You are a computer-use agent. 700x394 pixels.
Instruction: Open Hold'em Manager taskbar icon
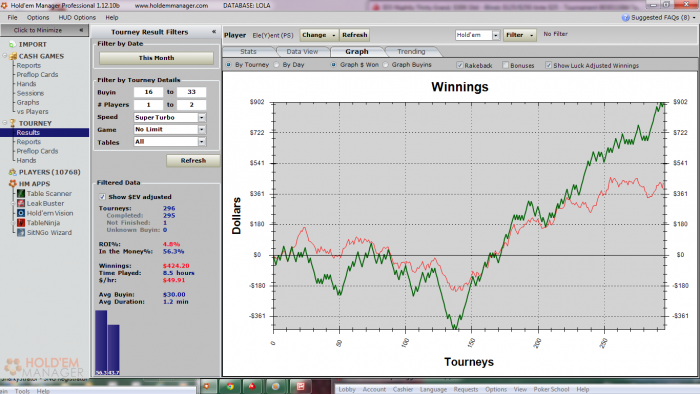[206, 386]
